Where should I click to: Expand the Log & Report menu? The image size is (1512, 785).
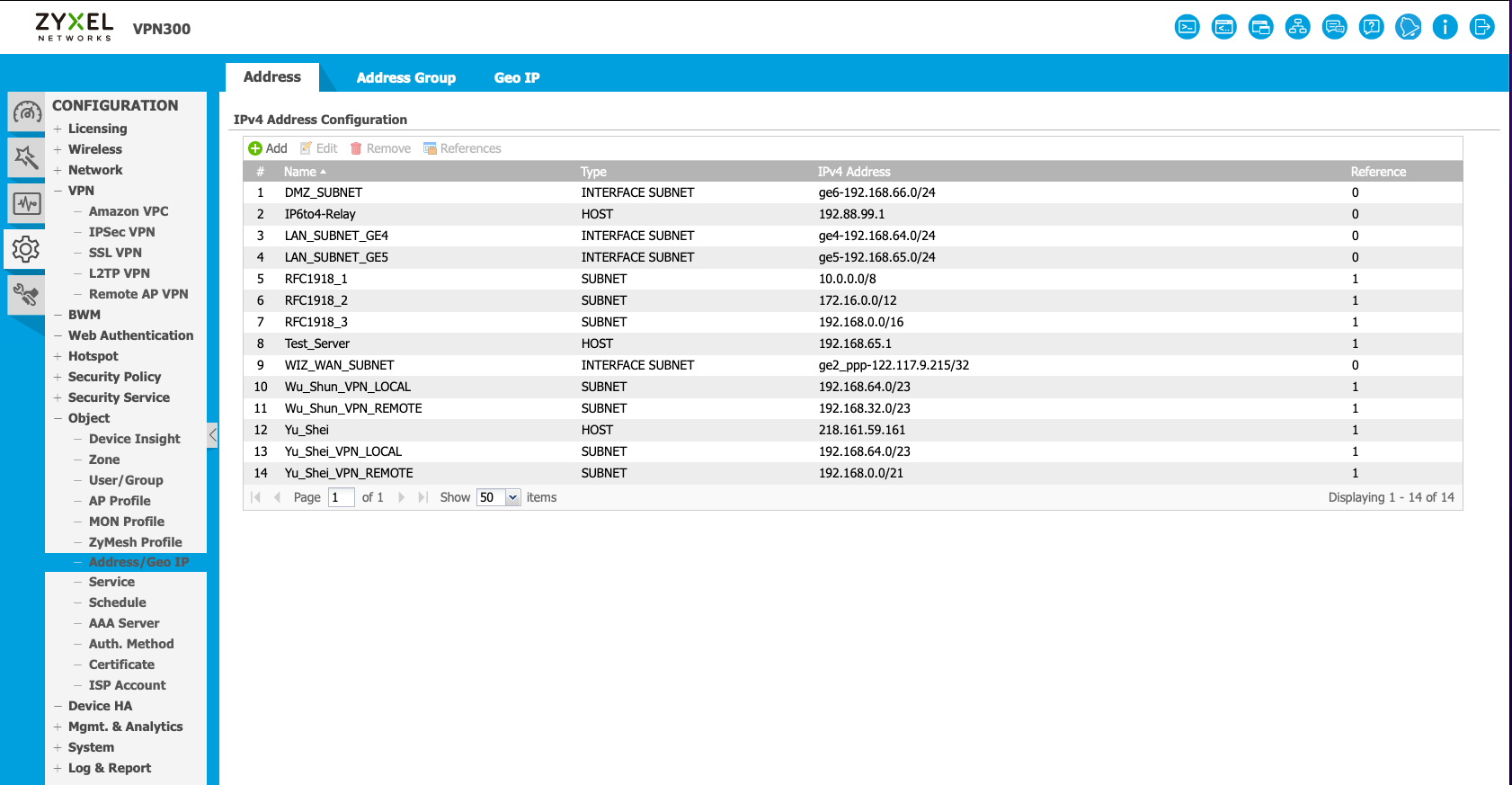[x=58, y=768]
